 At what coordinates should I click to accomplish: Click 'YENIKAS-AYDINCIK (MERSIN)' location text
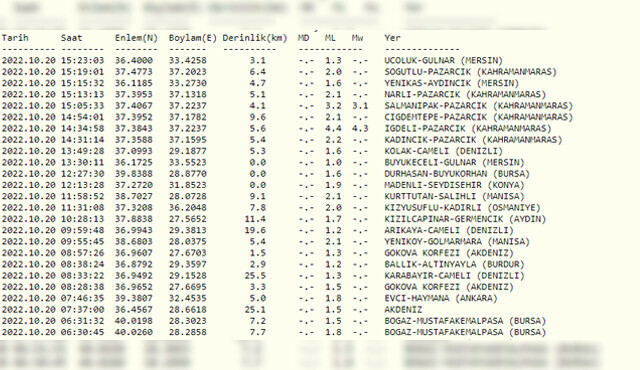[x=451, y=83]
